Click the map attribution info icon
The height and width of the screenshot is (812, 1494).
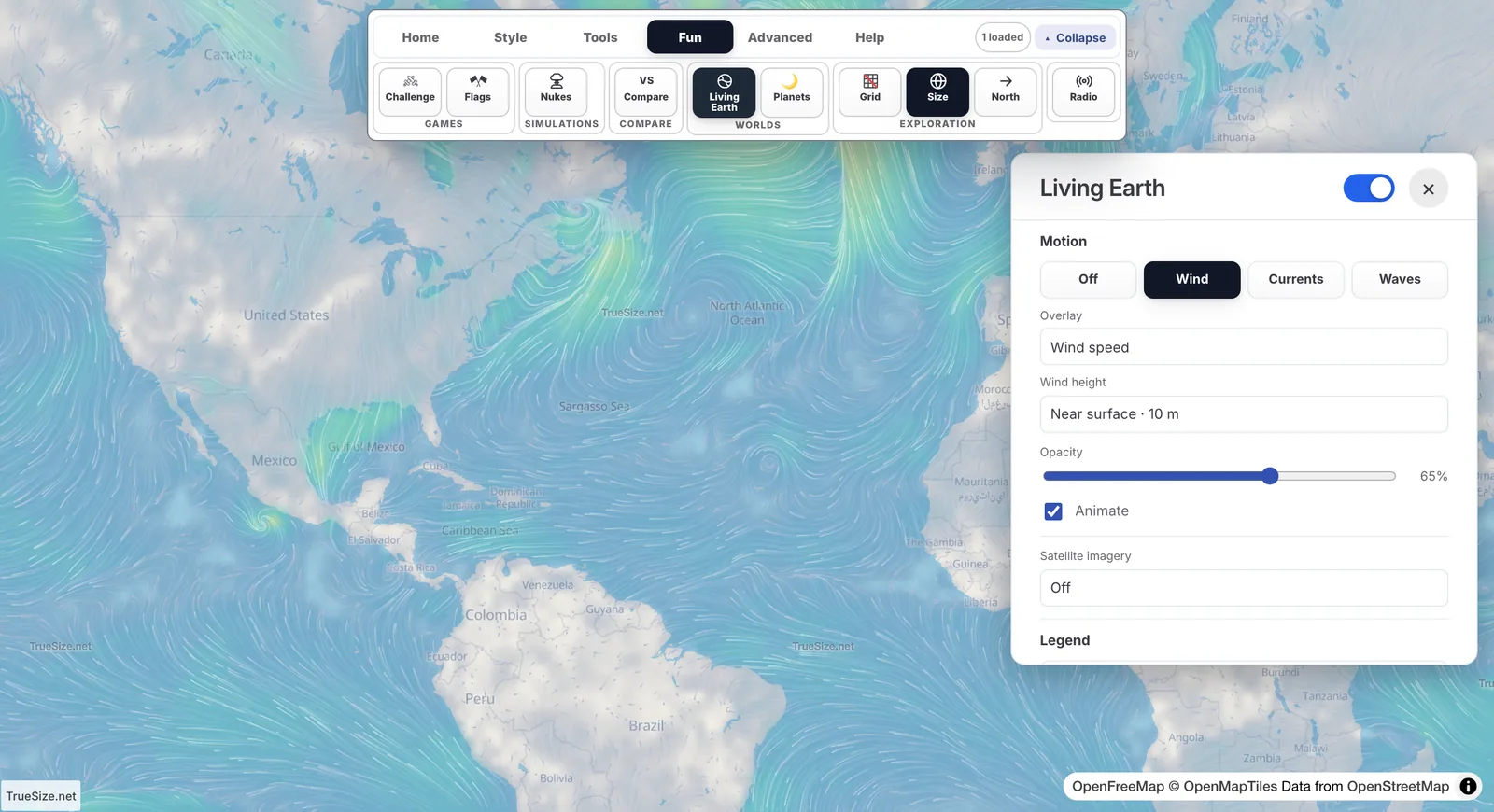(1468, 786)
